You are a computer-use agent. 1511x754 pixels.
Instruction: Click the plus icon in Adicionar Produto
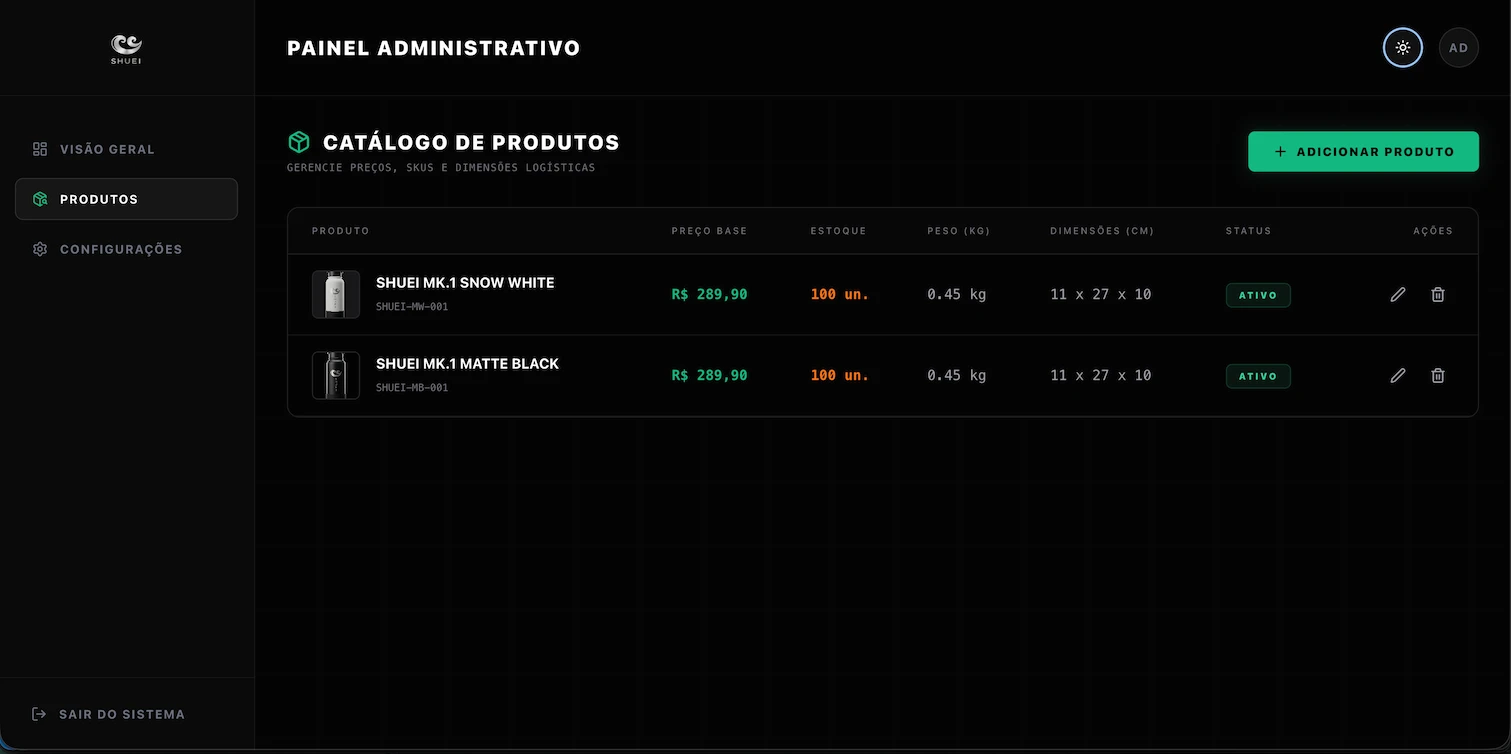point(1280,152)
